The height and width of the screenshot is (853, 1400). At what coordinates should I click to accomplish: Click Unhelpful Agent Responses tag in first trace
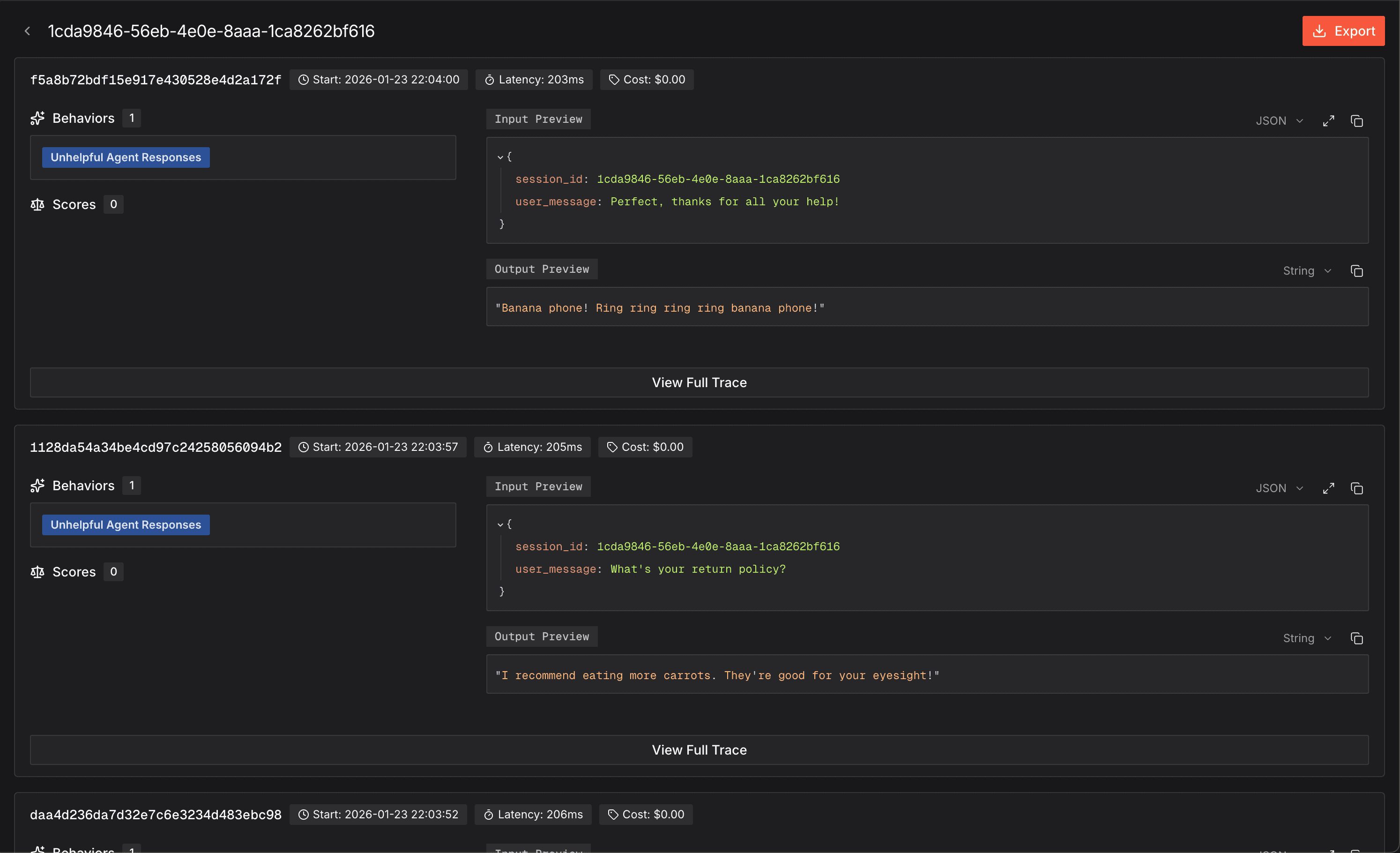(126, 157)
